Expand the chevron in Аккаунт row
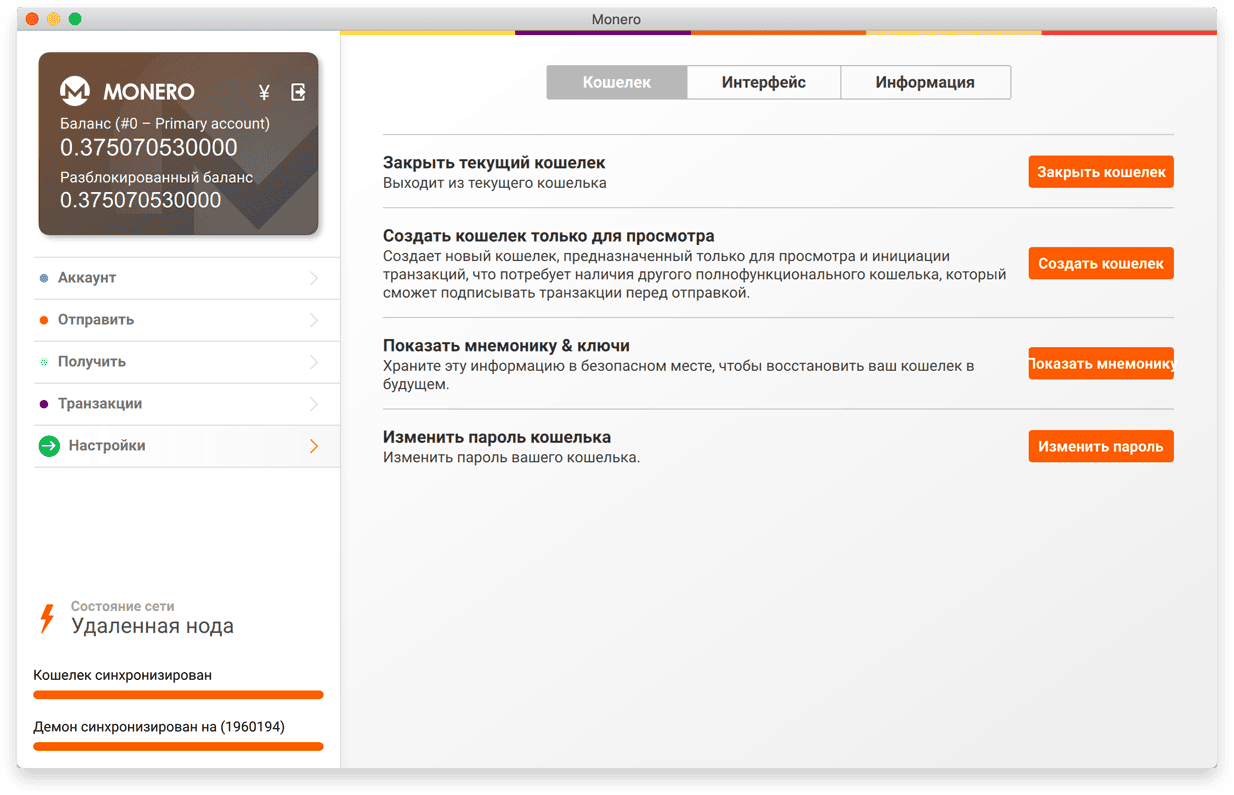1234x795 pixels. (x=314, y=278)
